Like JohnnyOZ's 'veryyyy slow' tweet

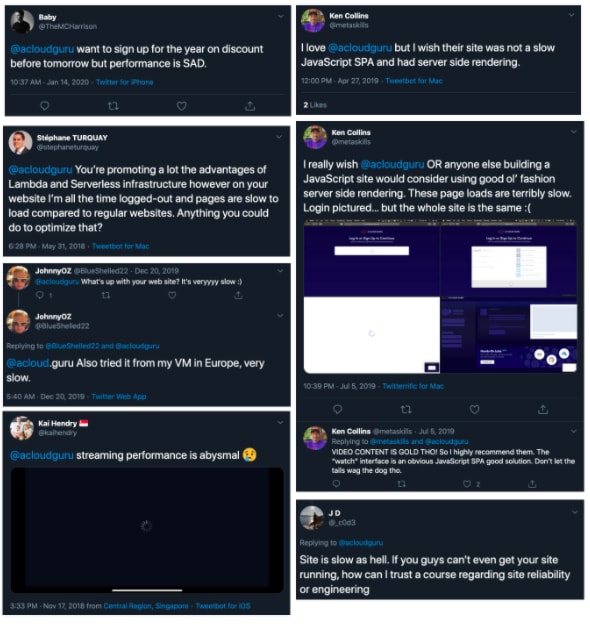click(x=172, y=295)
